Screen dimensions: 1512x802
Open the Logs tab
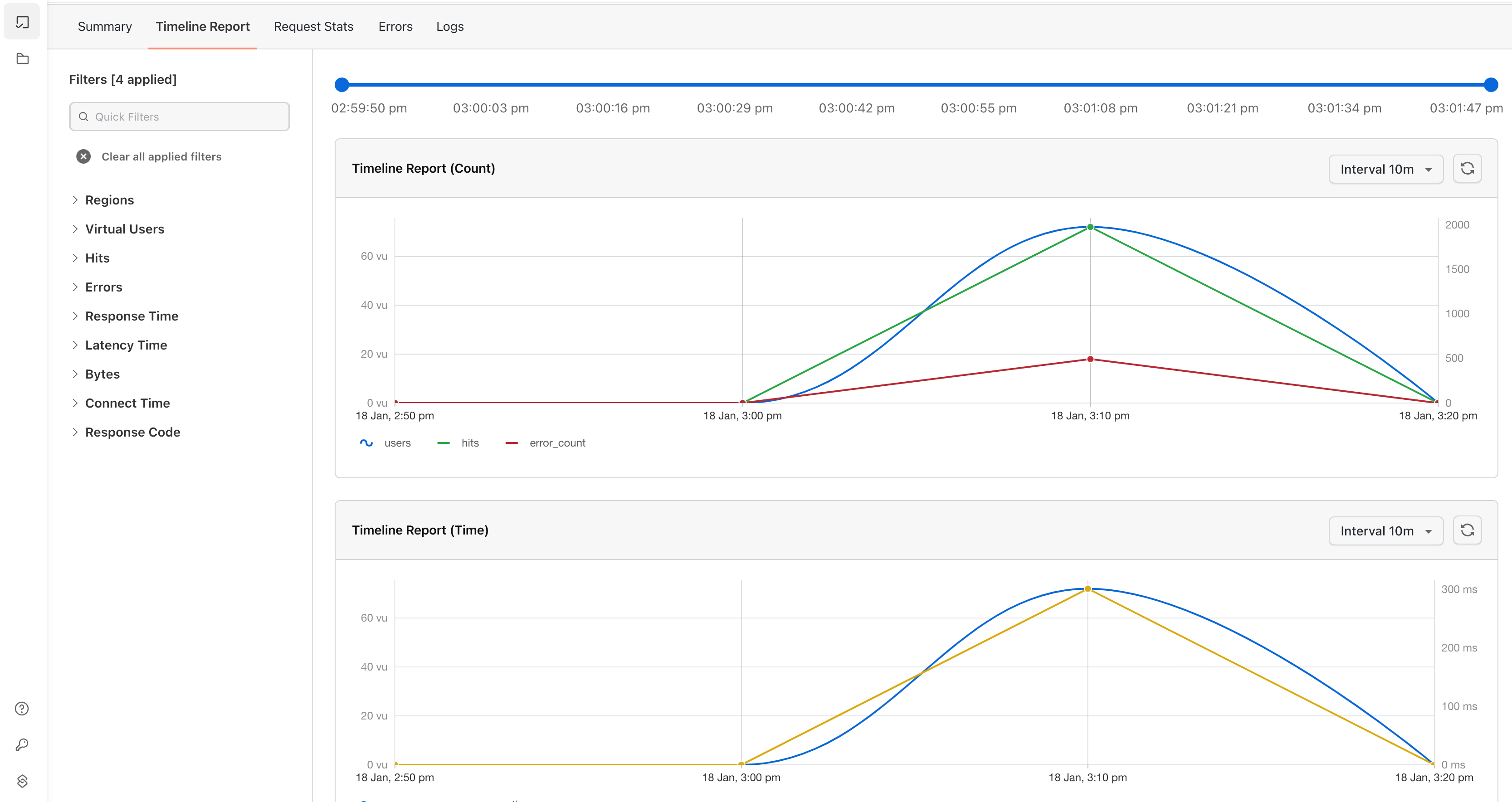click(449, 26)
